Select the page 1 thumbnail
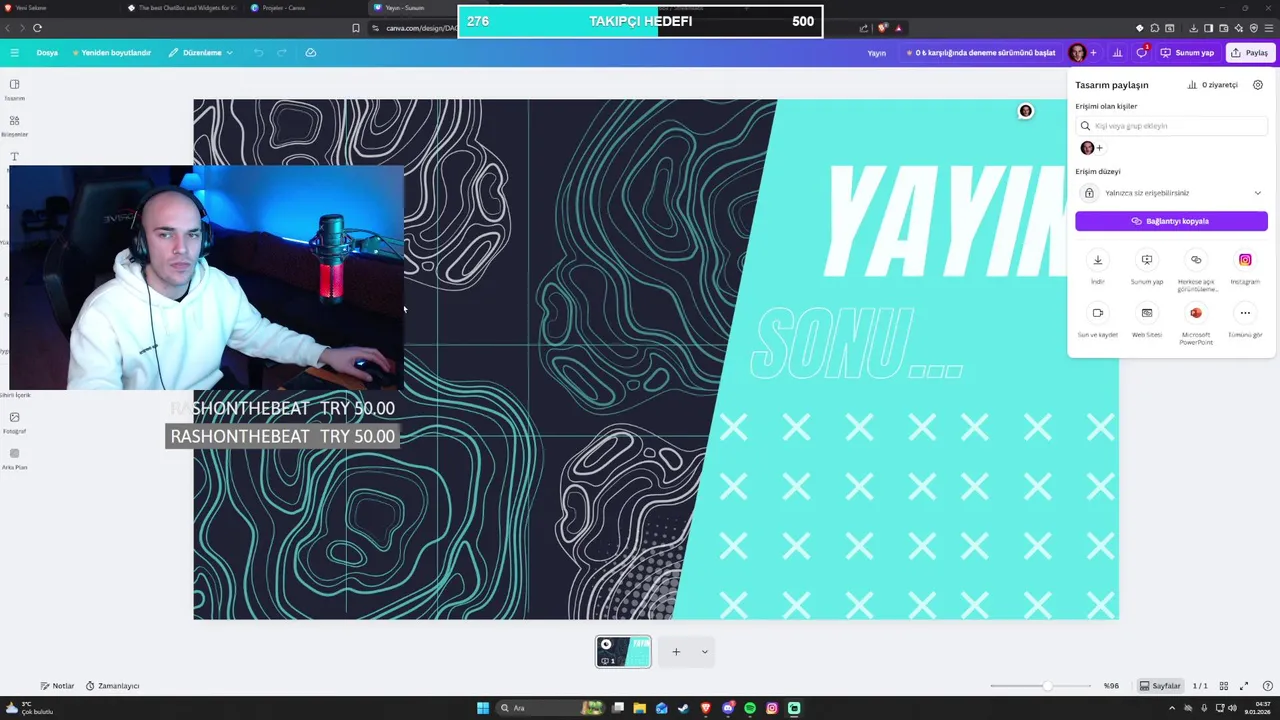 pos(623,652)
